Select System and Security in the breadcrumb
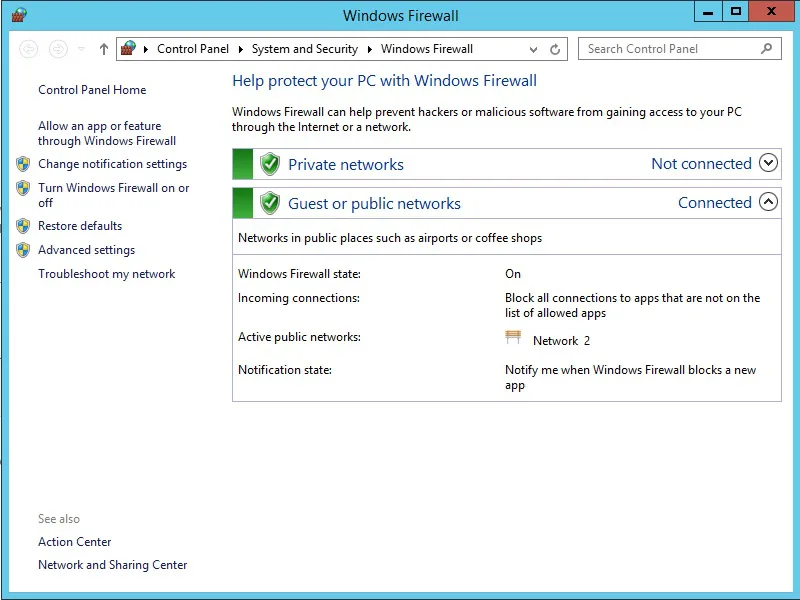The width and height of the screenshot is (800, 600). click(304, 49)
